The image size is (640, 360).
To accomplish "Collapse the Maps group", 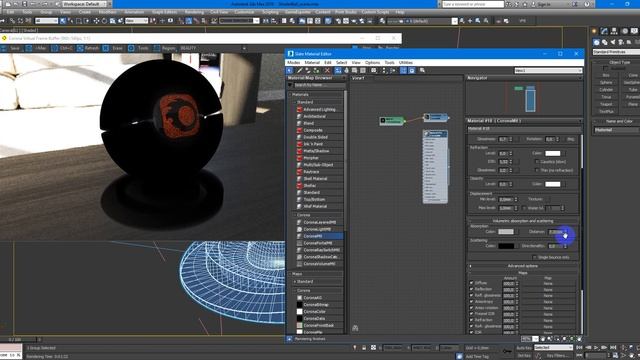I will [x=291, y=274].
